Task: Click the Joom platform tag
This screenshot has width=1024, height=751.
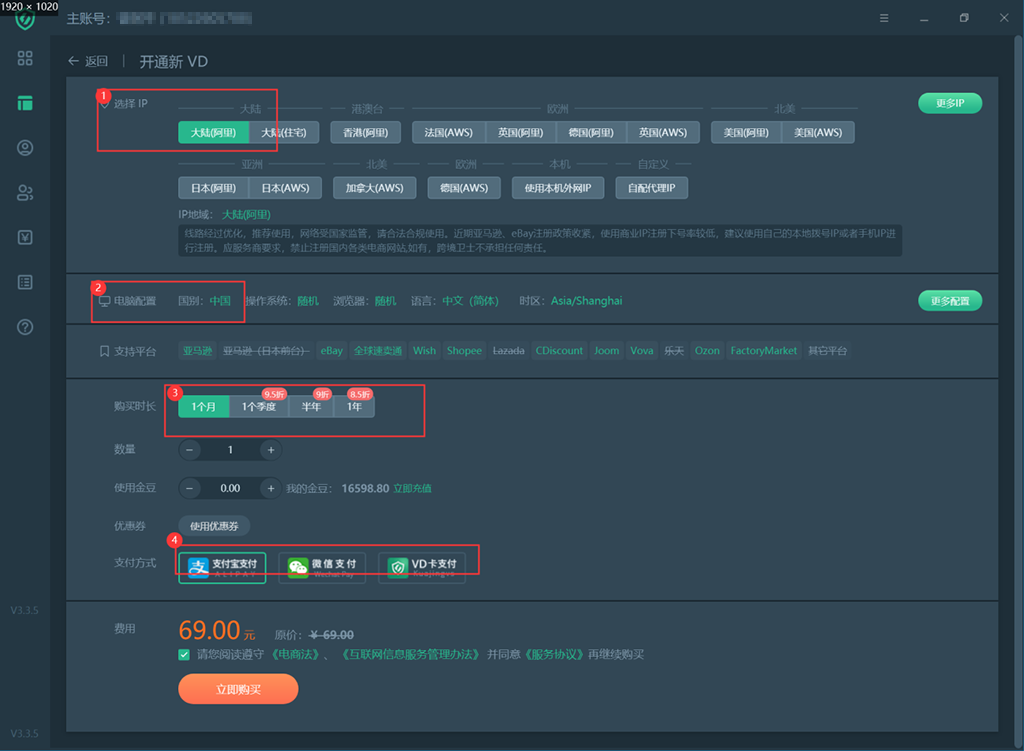Action: [607, 351]
